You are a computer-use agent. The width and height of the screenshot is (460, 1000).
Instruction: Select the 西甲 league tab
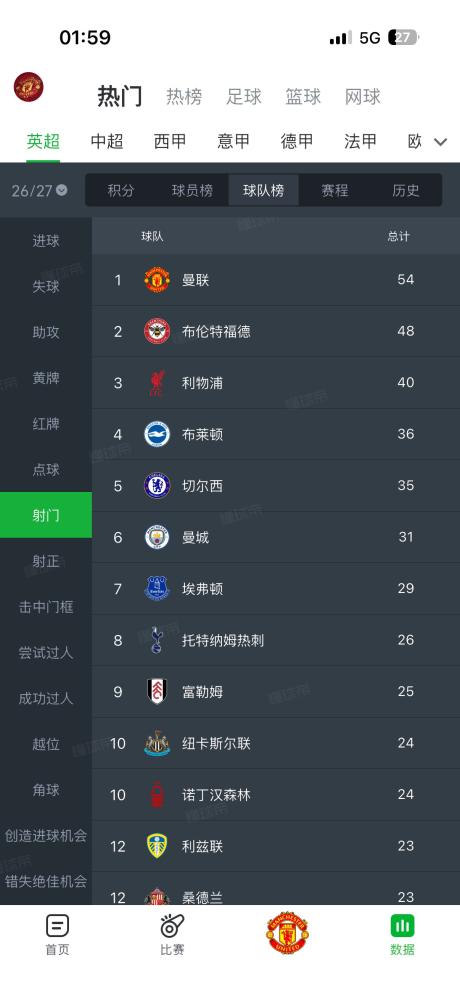pyautogui.click(x=170, y=141)
